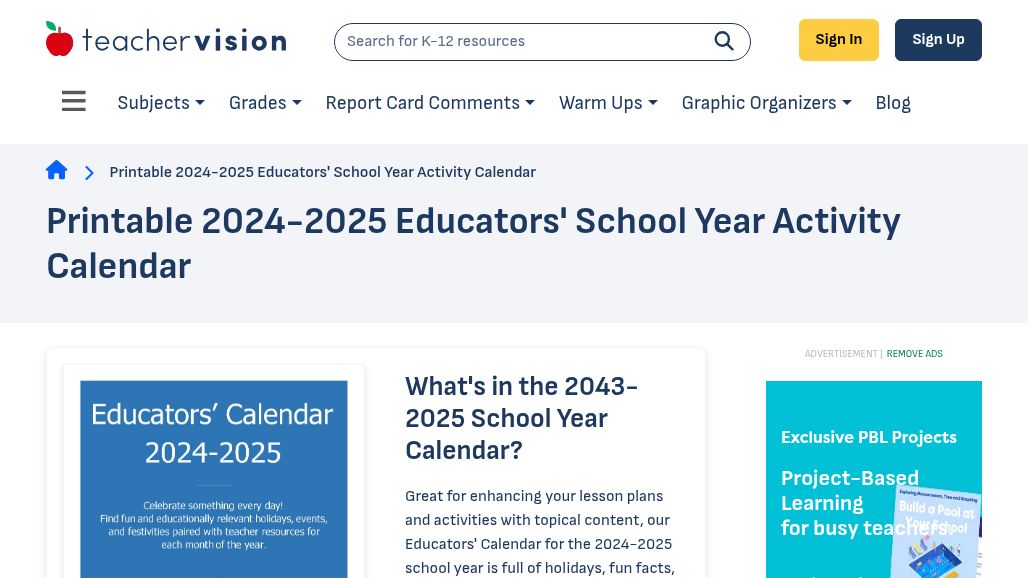Viewport: 1028px width, 578px height.
Task: Click the yellow Sign In button
Action: point(839,40)
